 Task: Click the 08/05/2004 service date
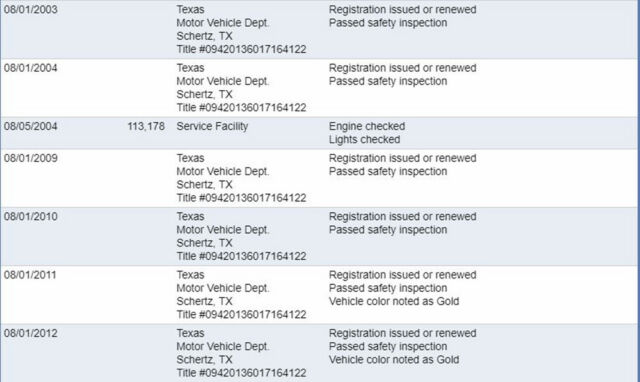(x=31, y=126)
